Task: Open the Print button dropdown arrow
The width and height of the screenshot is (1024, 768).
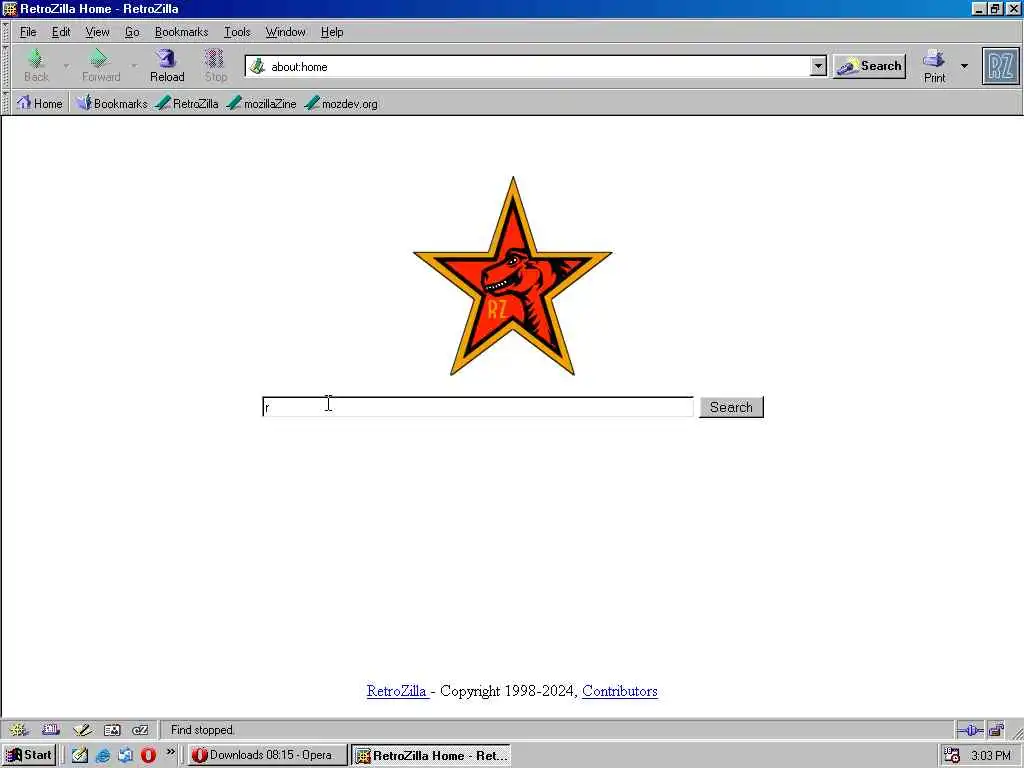Action: [x=964, y=66]
